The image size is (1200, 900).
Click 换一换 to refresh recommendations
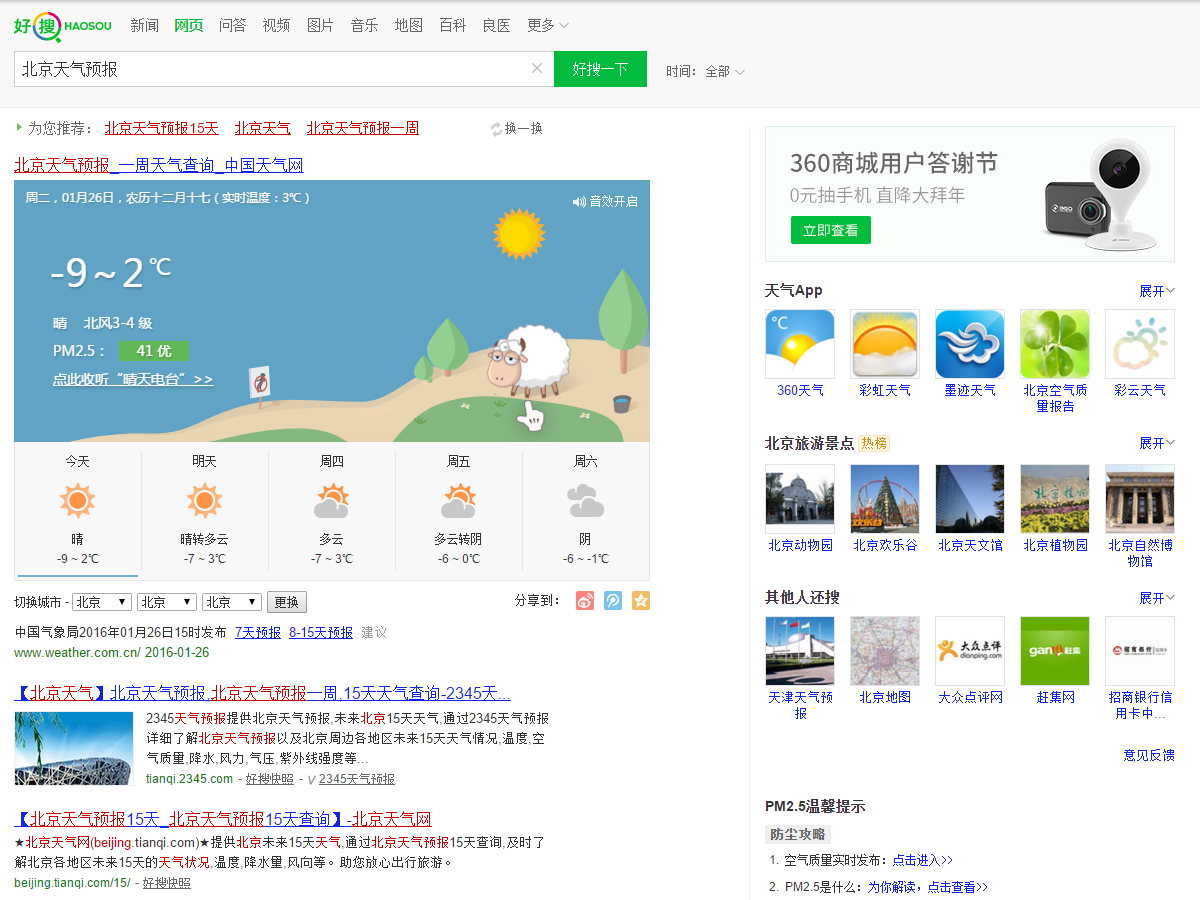tap(516, 128)
